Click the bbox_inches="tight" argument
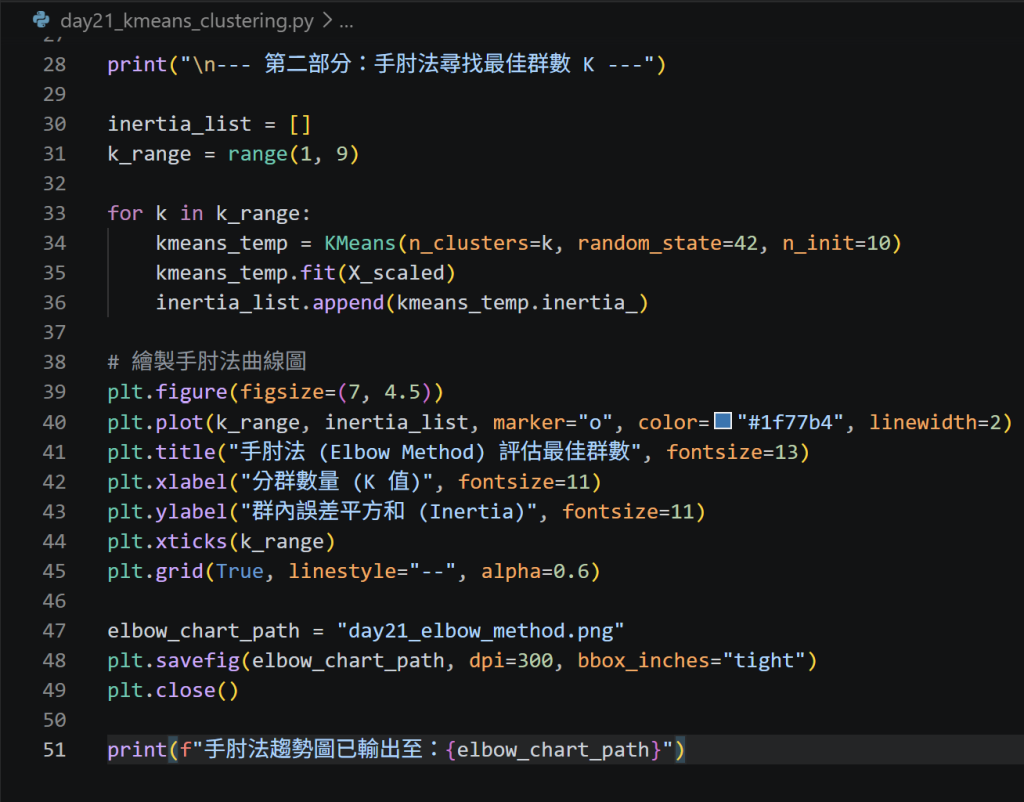This screenshot has height=802, width=1024. (692, 660)
